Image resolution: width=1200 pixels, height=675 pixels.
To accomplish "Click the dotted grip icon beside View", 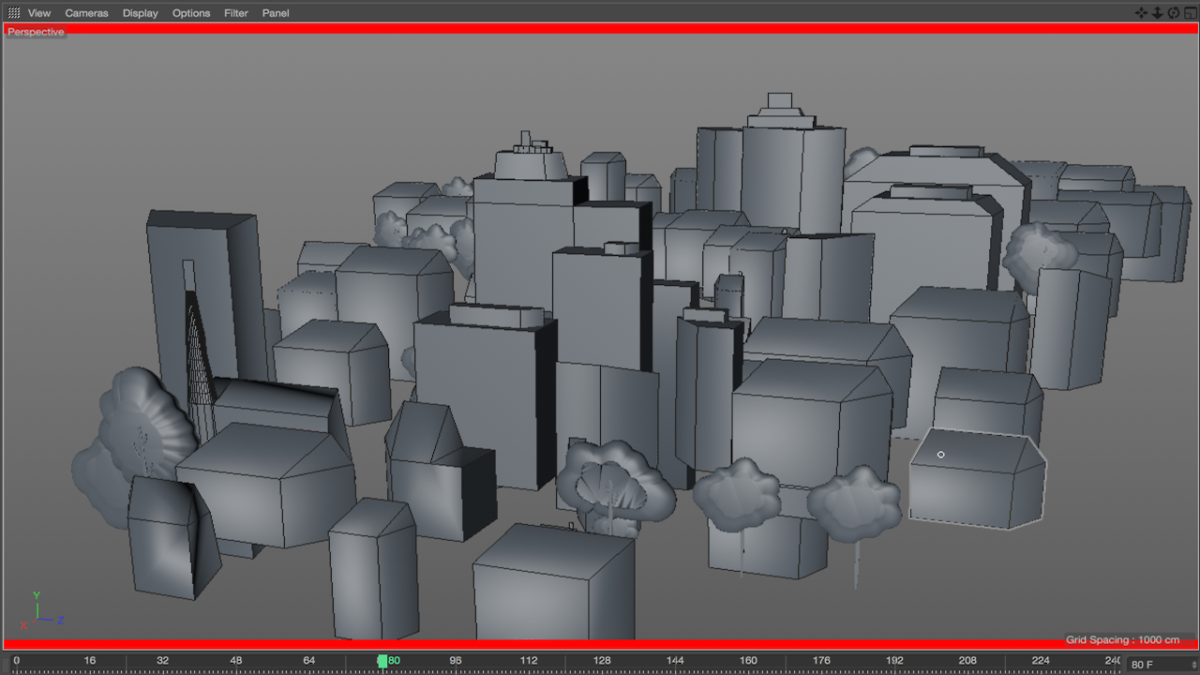I will click(x=14, y=13).
